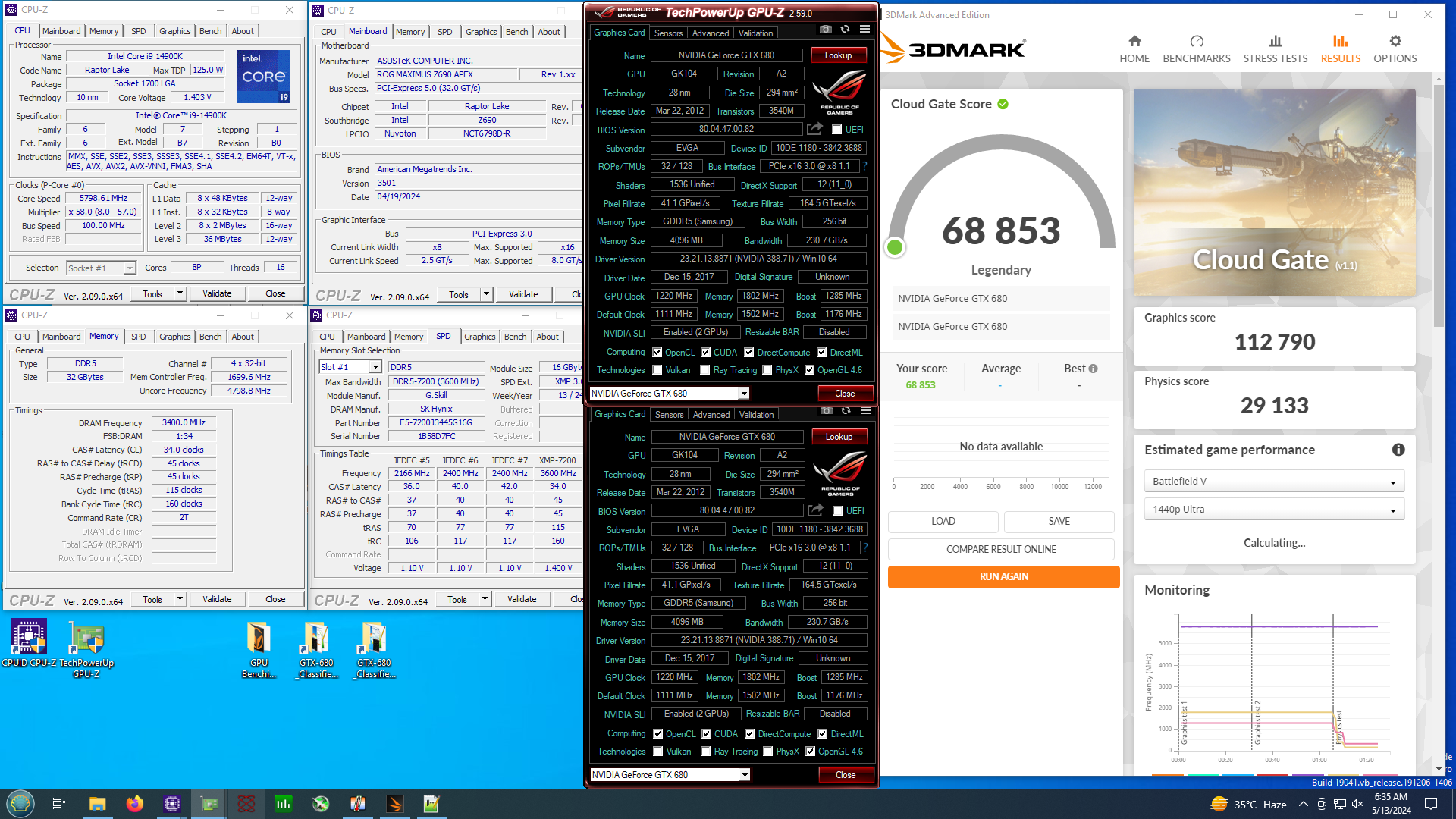Click the Cloud Gate benchmark thumbnail
This screenshot has width=1456, height=819.
[1274, 192]
